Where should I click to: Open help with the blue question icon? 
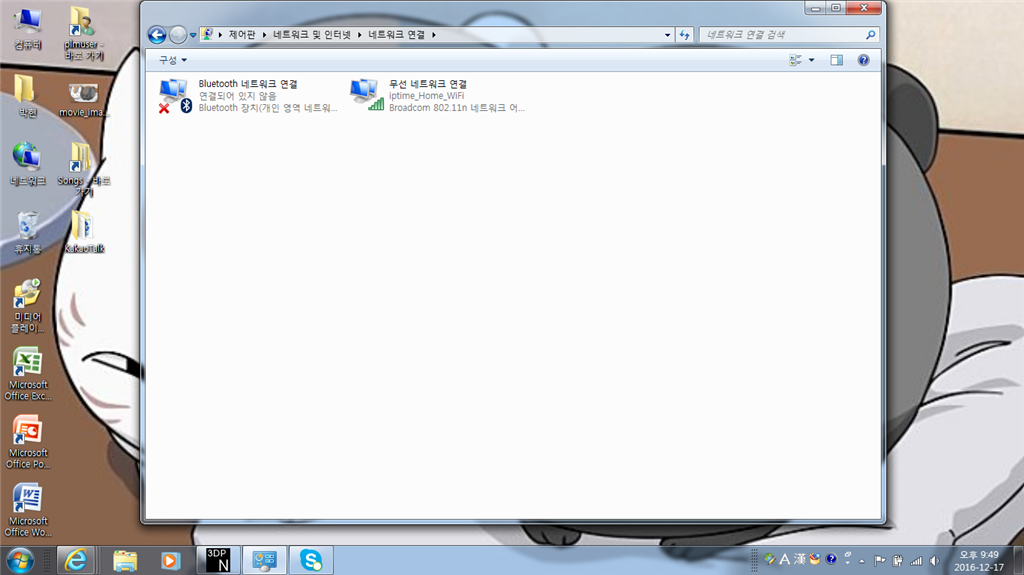click(863, 60)
